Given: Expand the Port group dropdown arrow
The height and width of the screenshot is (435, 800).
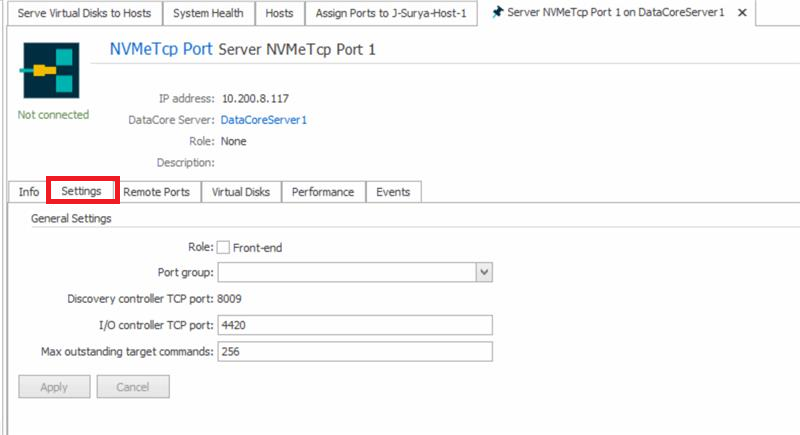Looking at the screenshot, I should 484,272.
